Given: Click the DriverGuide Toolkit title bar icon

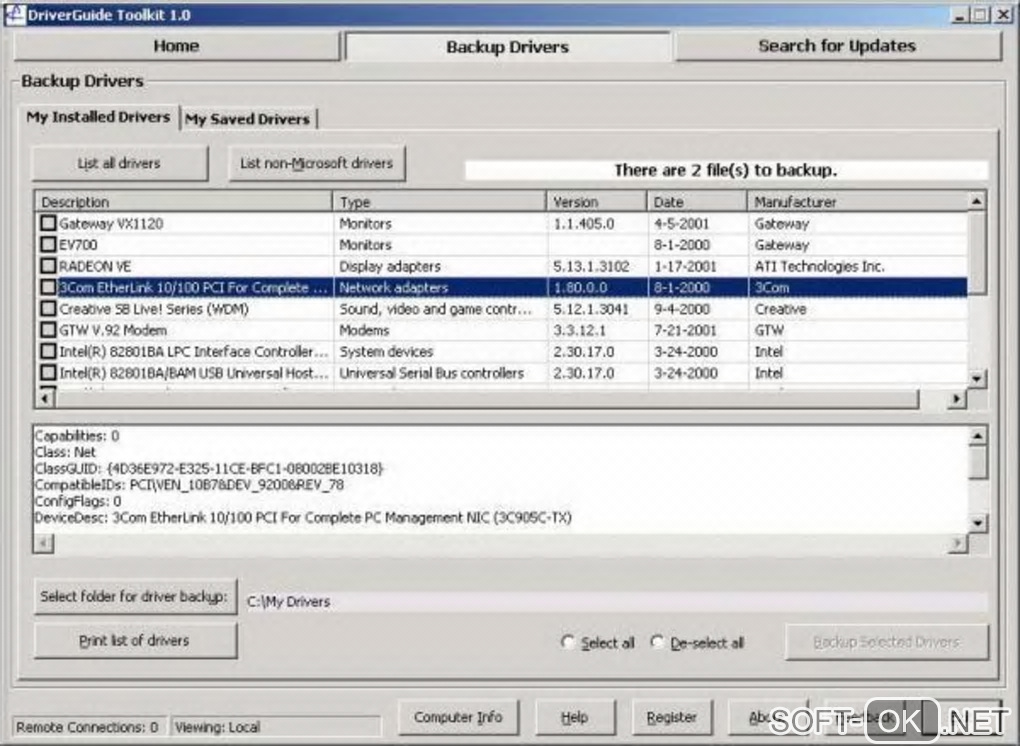Looking at the screenshot, I should [x=14, y=14].
